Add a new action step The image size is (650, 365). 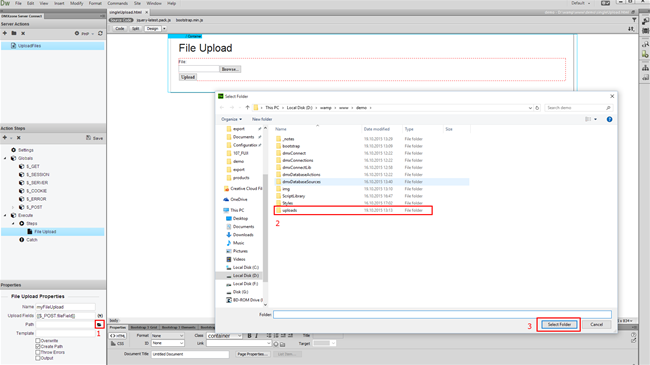point(5,138)
